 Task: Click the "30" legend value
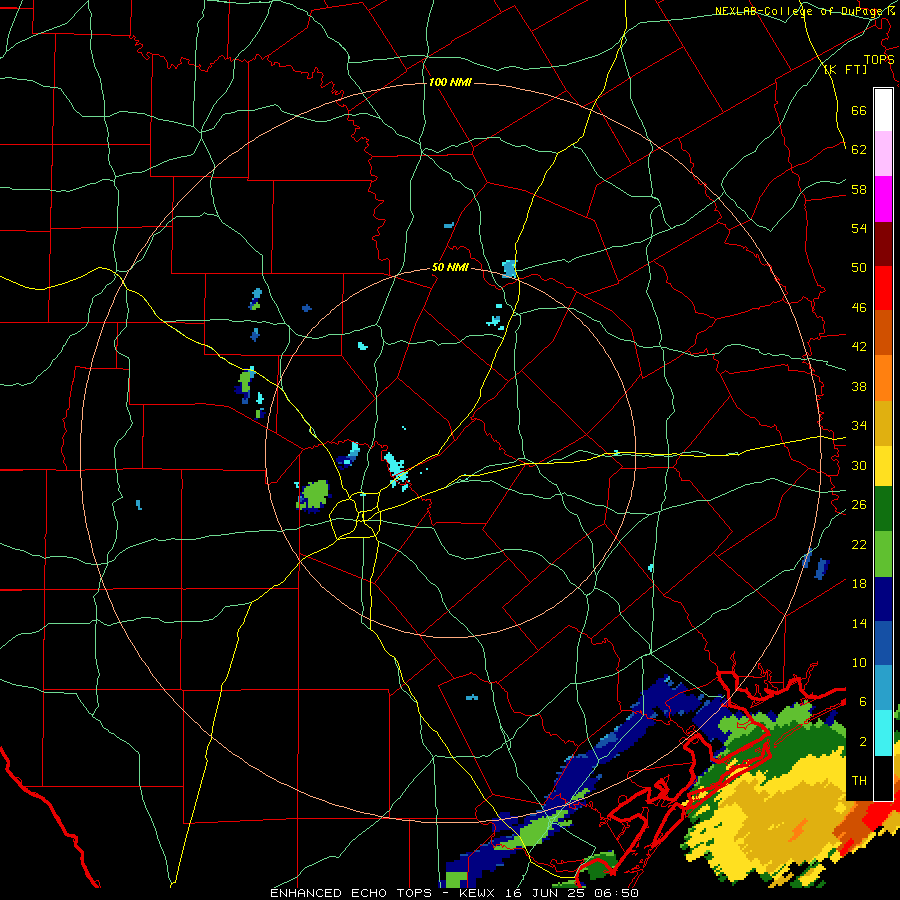tap(859, 465)
